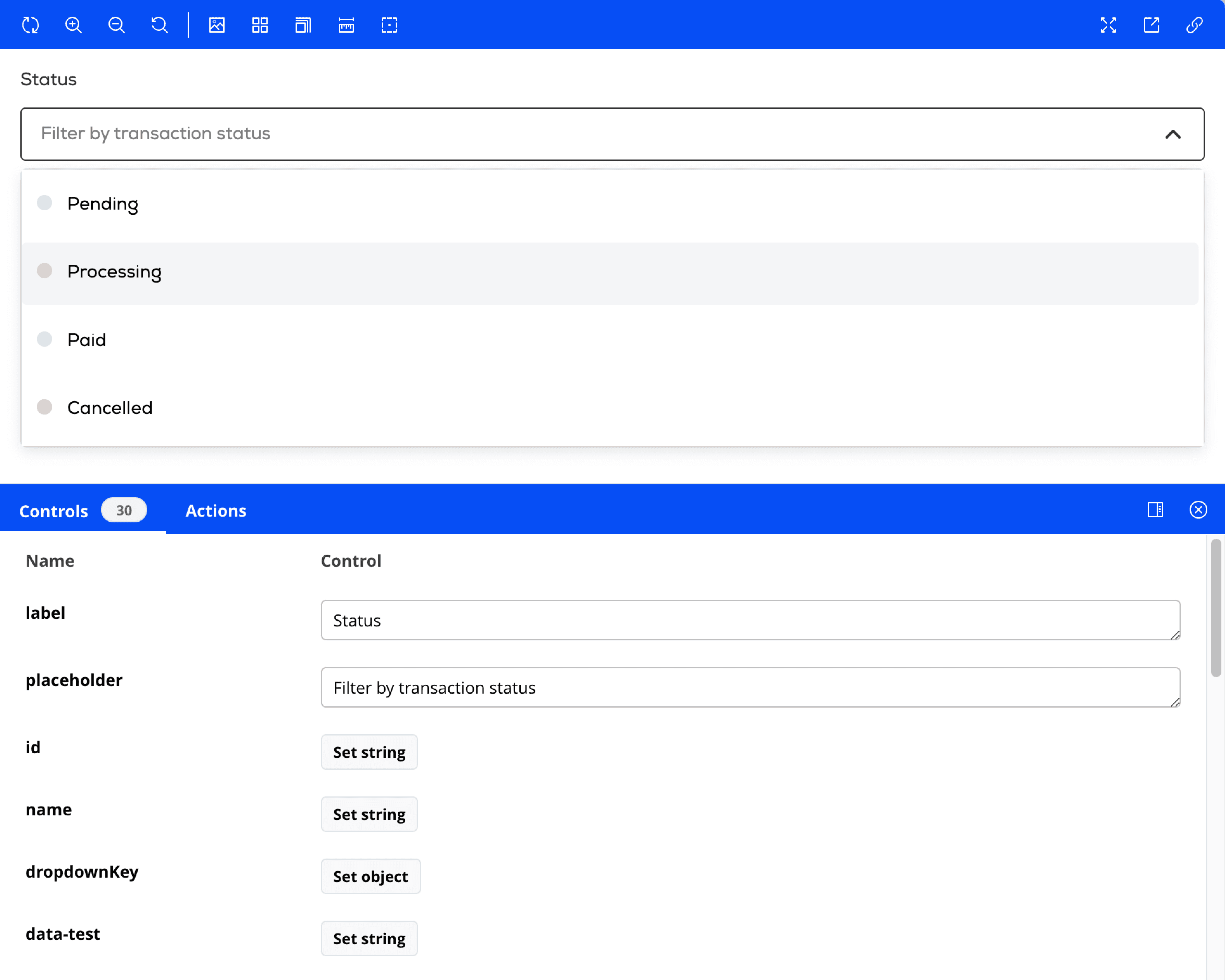Remount the component in the toolbar
1225x980 pixels.
(x=30, y=25)
